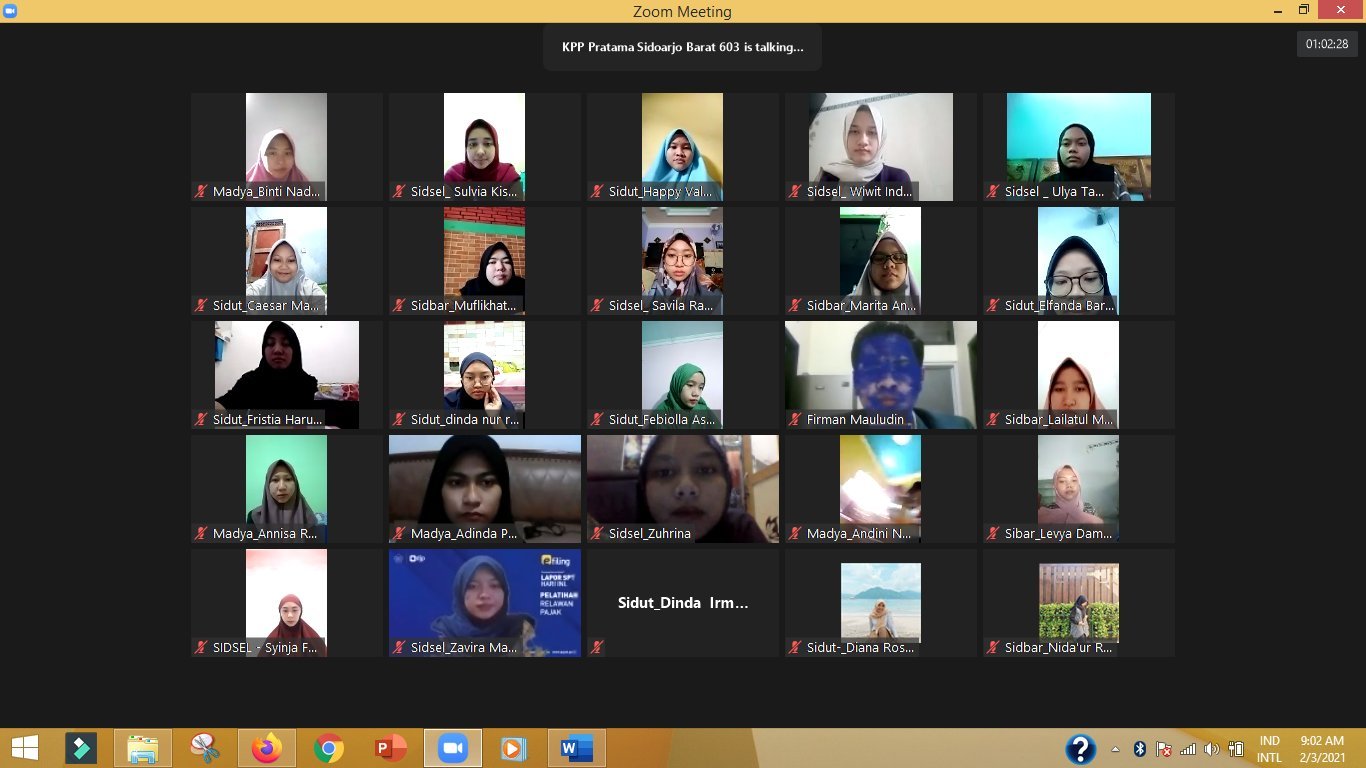Switch to Firefox in the taskbar
Viewport: 1366px width, 768px height.
[267, 748]
